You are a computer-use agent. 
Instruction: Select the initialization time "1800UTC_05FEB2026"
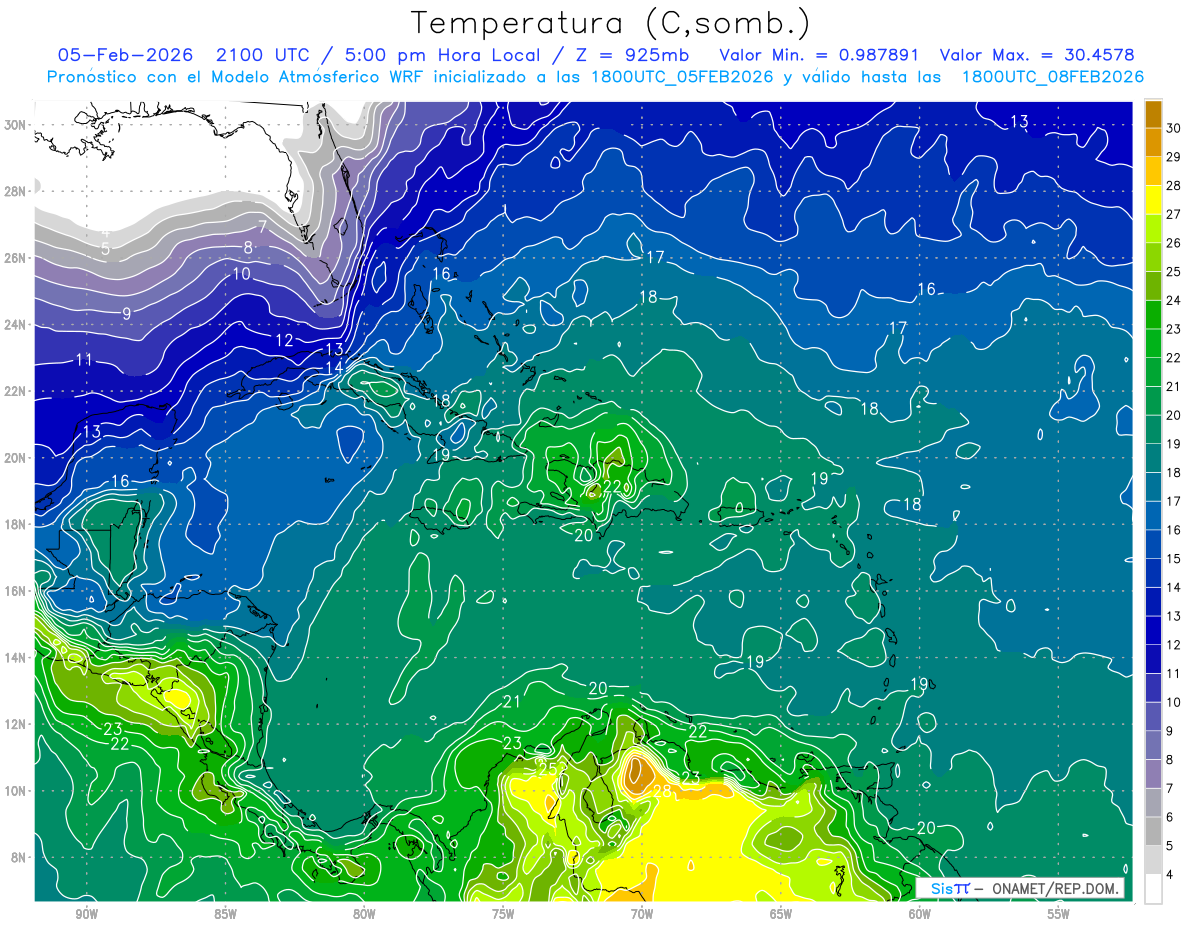(680, 77)
